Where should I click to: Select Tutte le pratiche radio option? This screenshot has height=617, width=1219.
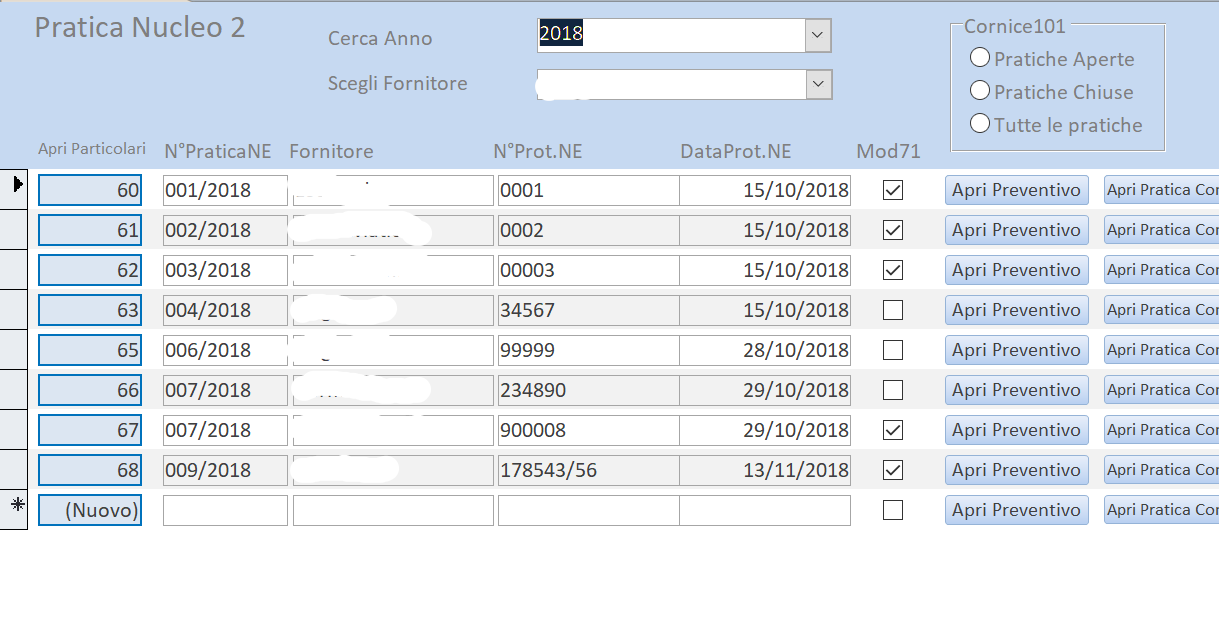pyautogui.click(x=980, y=124)
